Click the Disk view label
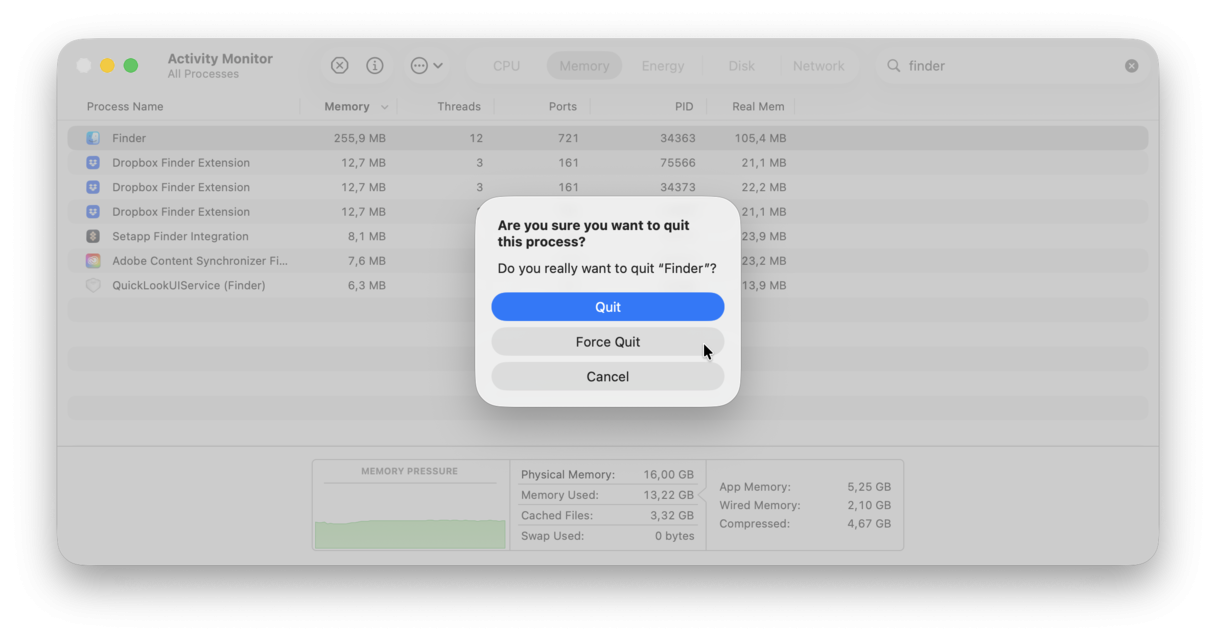The height and width of the screenshot is (641, 1216). tap(741, 65)
